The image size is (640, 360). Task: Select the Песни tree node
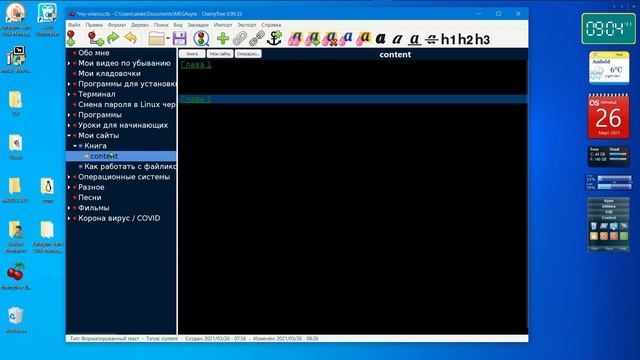click(89, 198)
